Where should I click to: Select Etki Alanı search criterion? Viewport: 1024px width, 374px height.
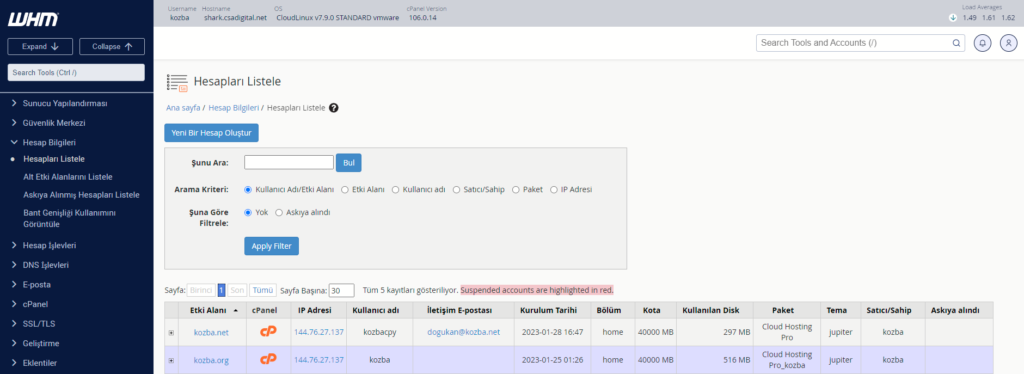click(x=345, y=189)
